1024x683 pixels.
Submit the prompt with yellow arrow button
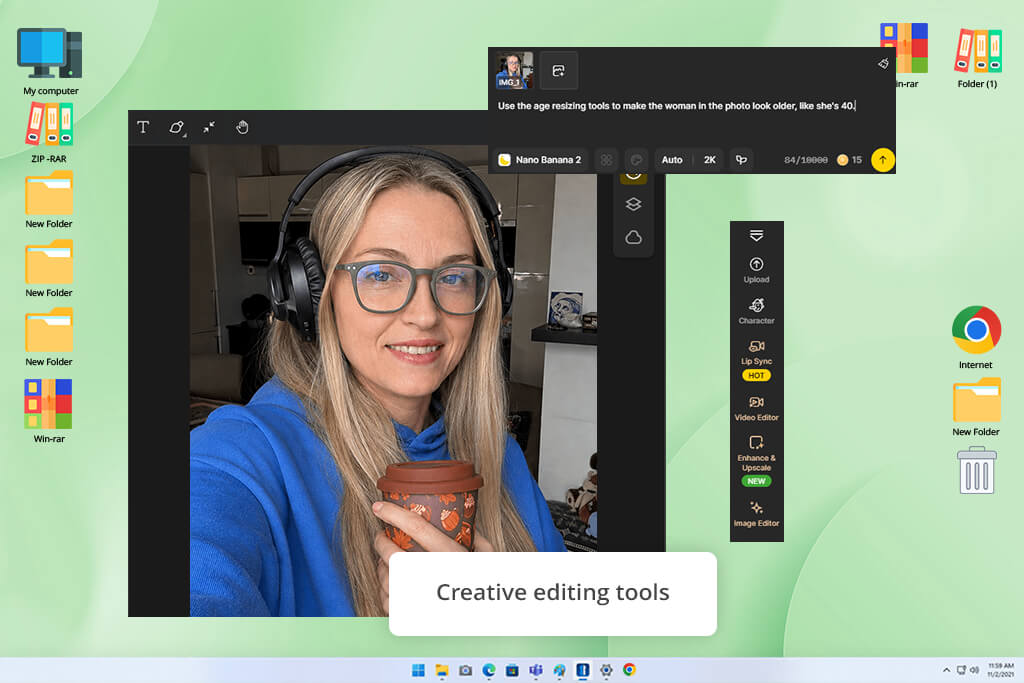(x=882, y=160)
